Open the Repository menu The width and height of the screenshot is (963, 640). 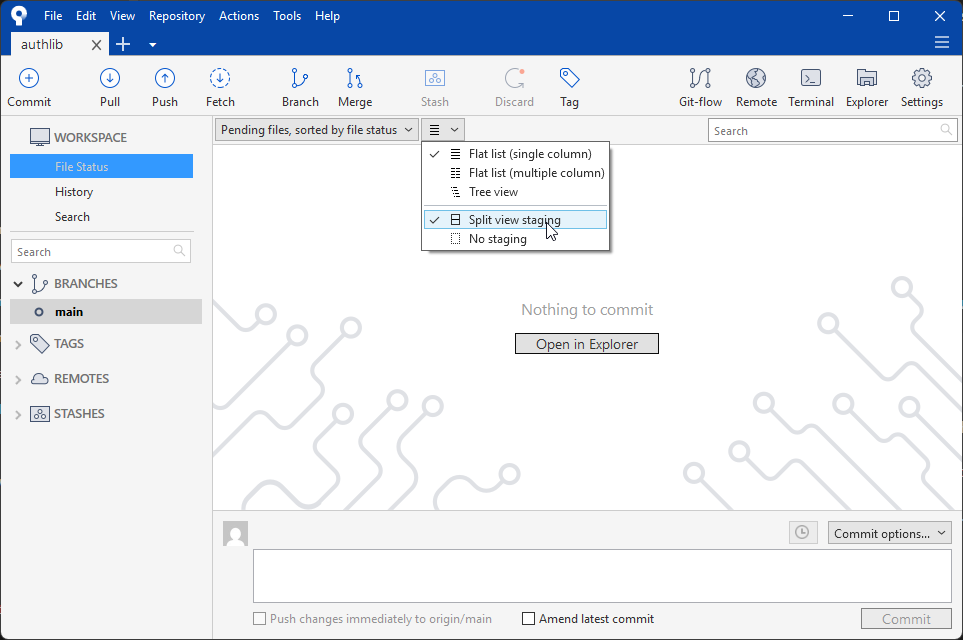pyautogui.click(x=177, y=16)
